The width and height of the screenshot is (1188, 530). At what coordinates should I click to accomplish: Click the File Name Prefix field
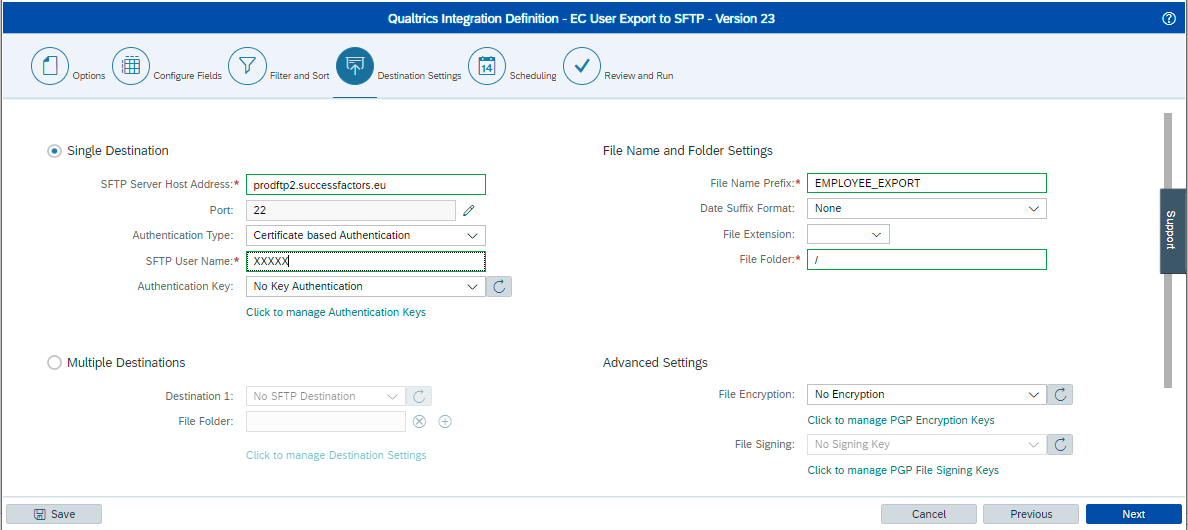927,183
